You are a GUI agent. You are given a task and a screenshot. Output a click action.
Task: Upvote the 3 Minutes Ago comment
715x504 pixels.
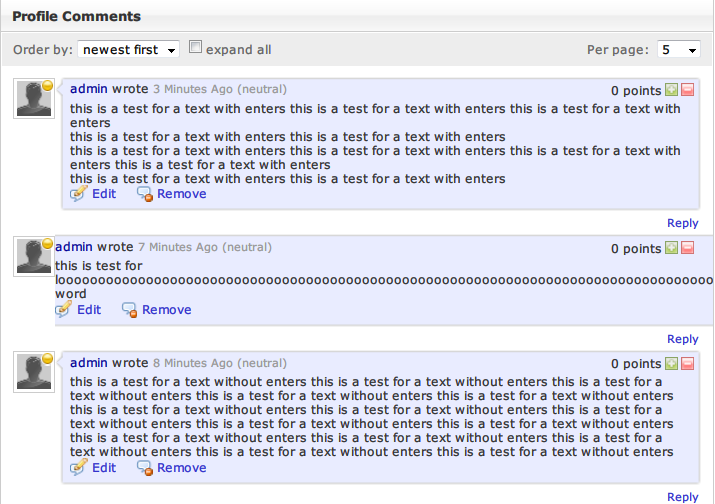click(672, 91)
